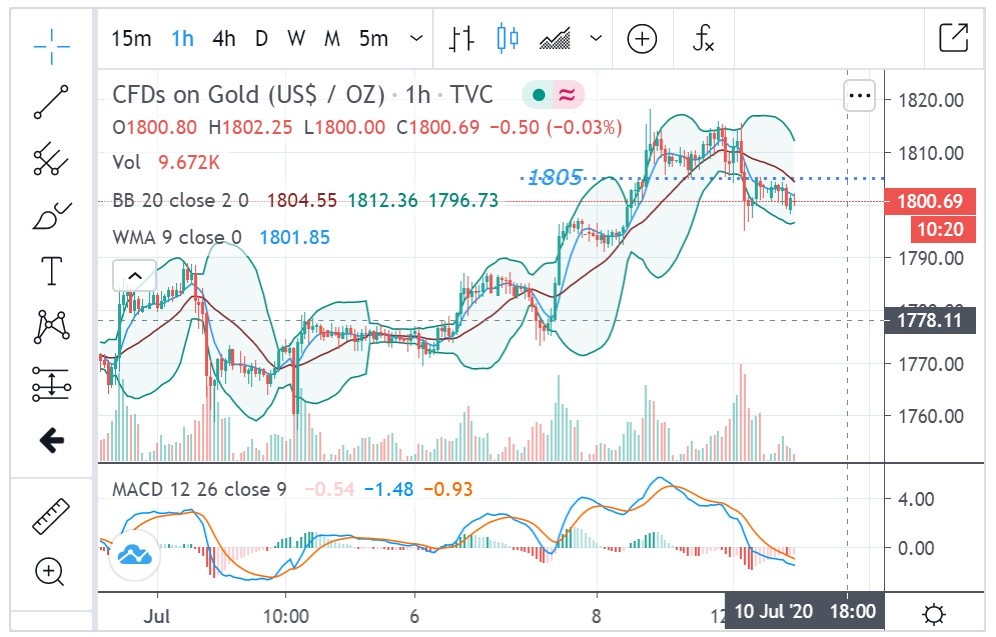The height and width of the screenshot is (637, 996).
Task: Pick the brush drawing tool
Action: tap(51, 214)
